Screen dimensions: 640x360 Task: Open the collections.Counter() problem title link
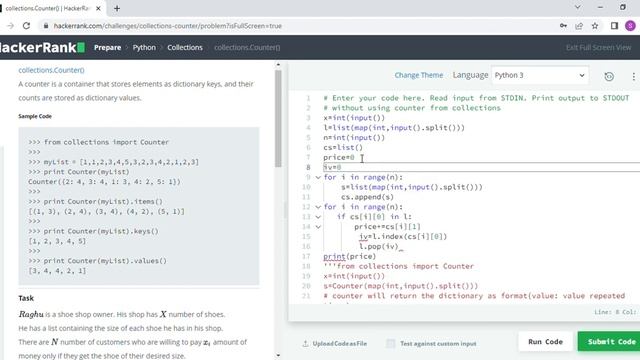[x=51, y=70]
